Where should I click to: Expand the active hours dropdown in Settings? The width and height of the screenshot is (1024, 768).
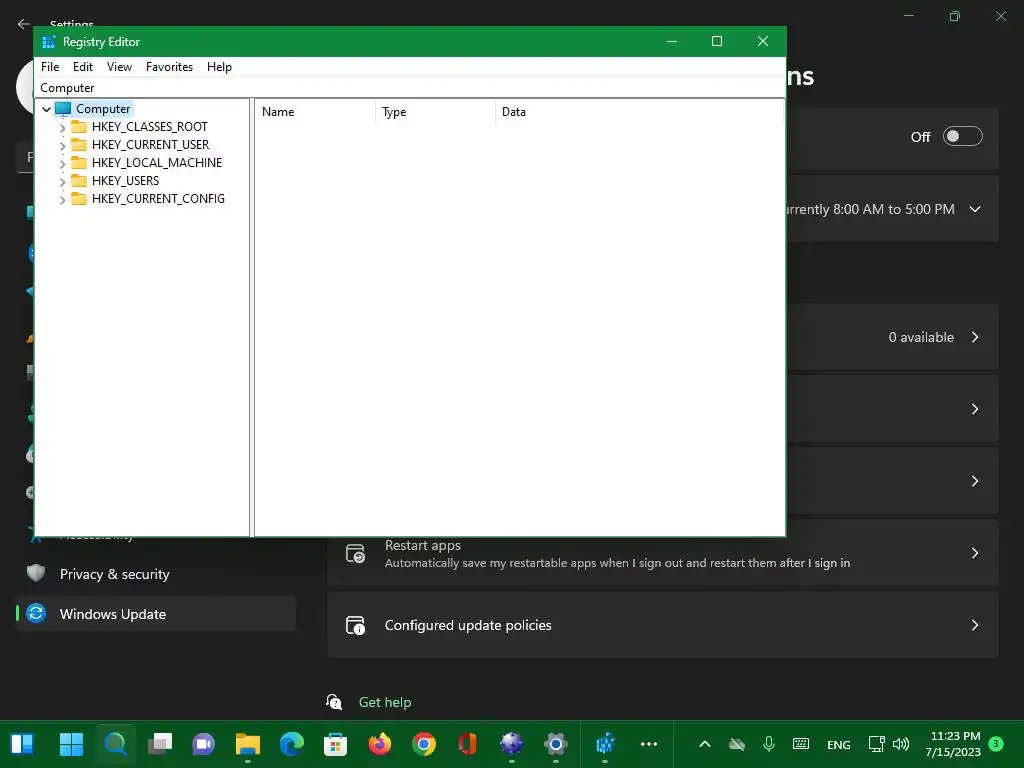click(x=975, y=209)
